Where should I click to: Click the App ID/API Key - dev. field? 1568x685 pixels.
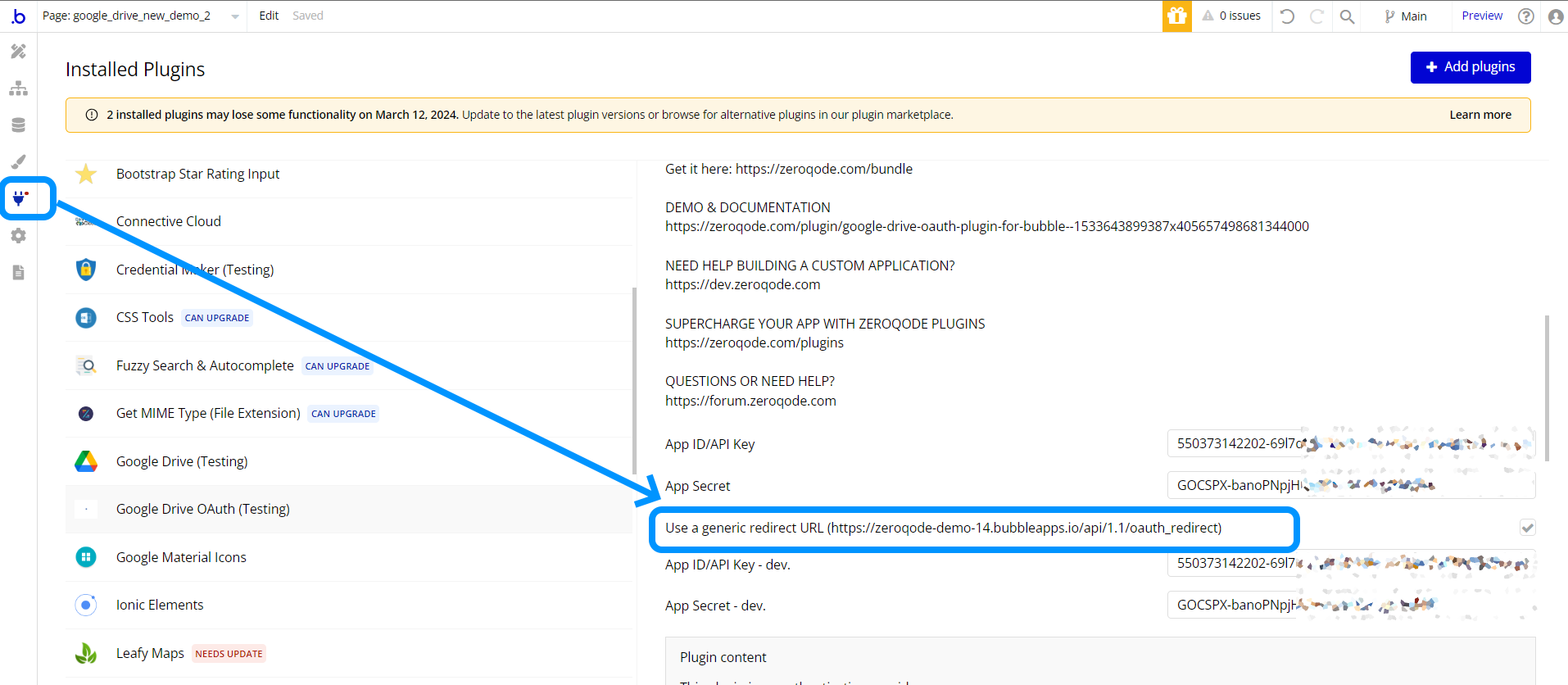tap(1351, 563)
